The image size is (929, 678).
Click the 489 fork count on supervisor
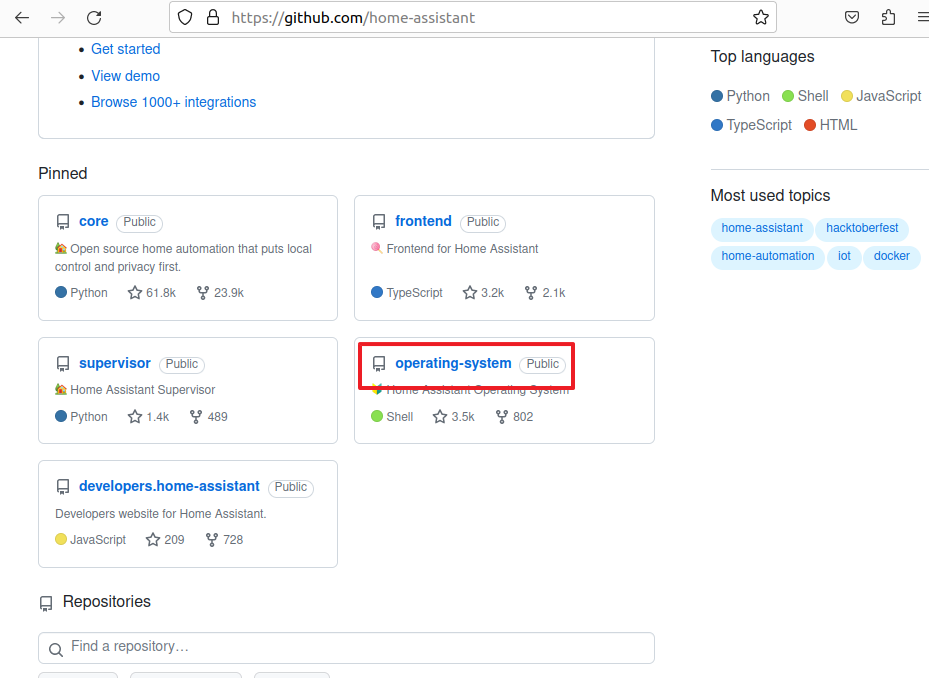pos(217,417)
